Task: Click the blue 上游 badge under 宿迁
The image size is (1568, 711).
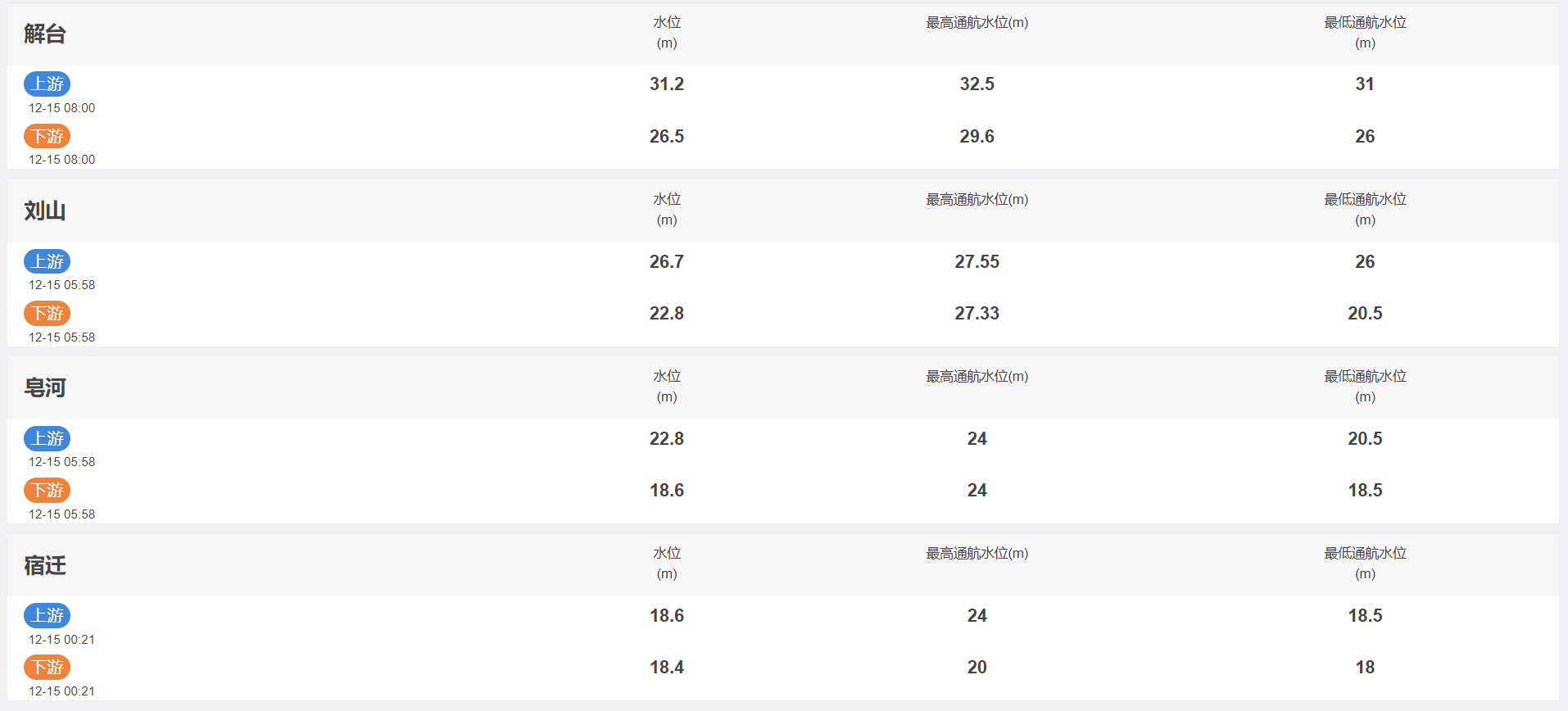Action: [47, 615]
